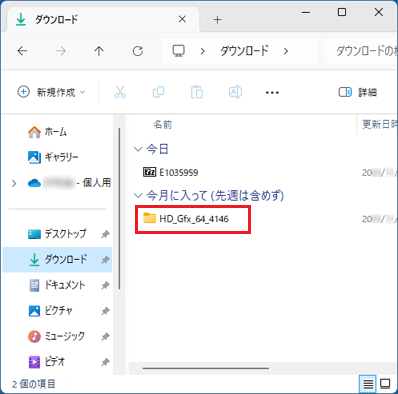Image resolution: width=398 pixels, height=394 pixels.
Task: Maximize the Explorer window
Action: [342, 12]
